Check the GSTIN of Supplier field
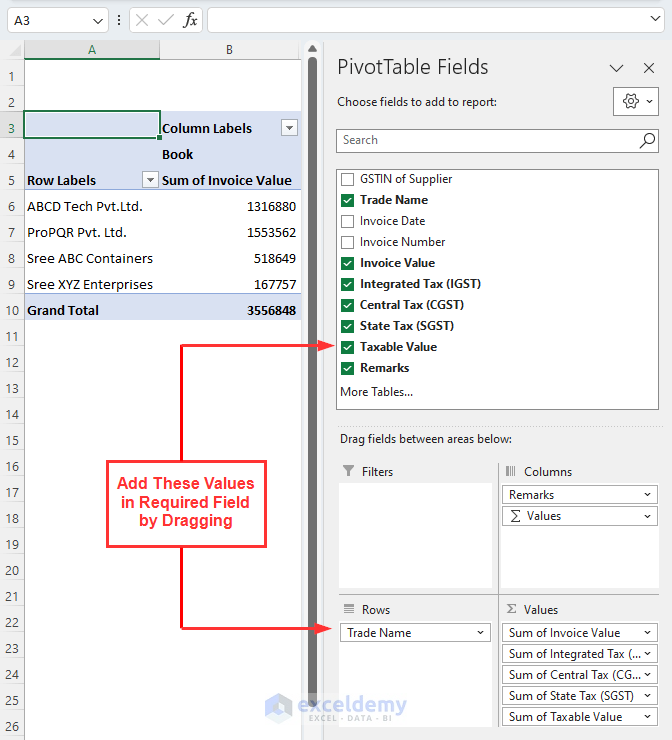672x740 pixels. click(x=347, y=179)
